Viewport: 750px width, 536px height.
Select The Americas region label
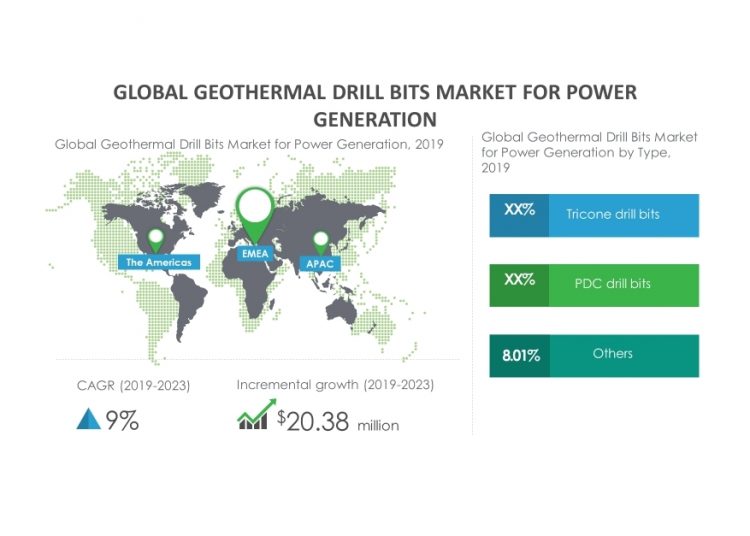pyautogui.click(x=155, y=262)
